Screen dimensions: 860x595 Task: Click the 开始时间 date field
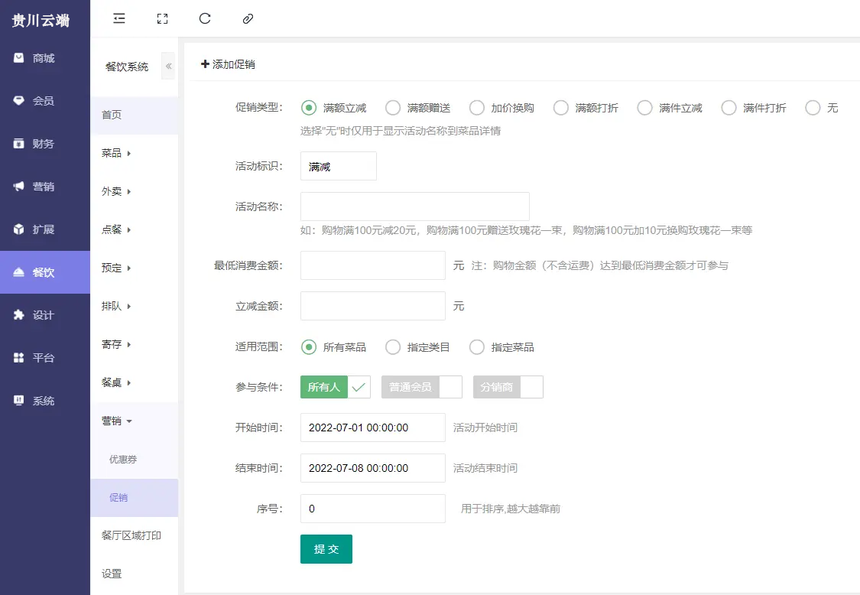373,428
